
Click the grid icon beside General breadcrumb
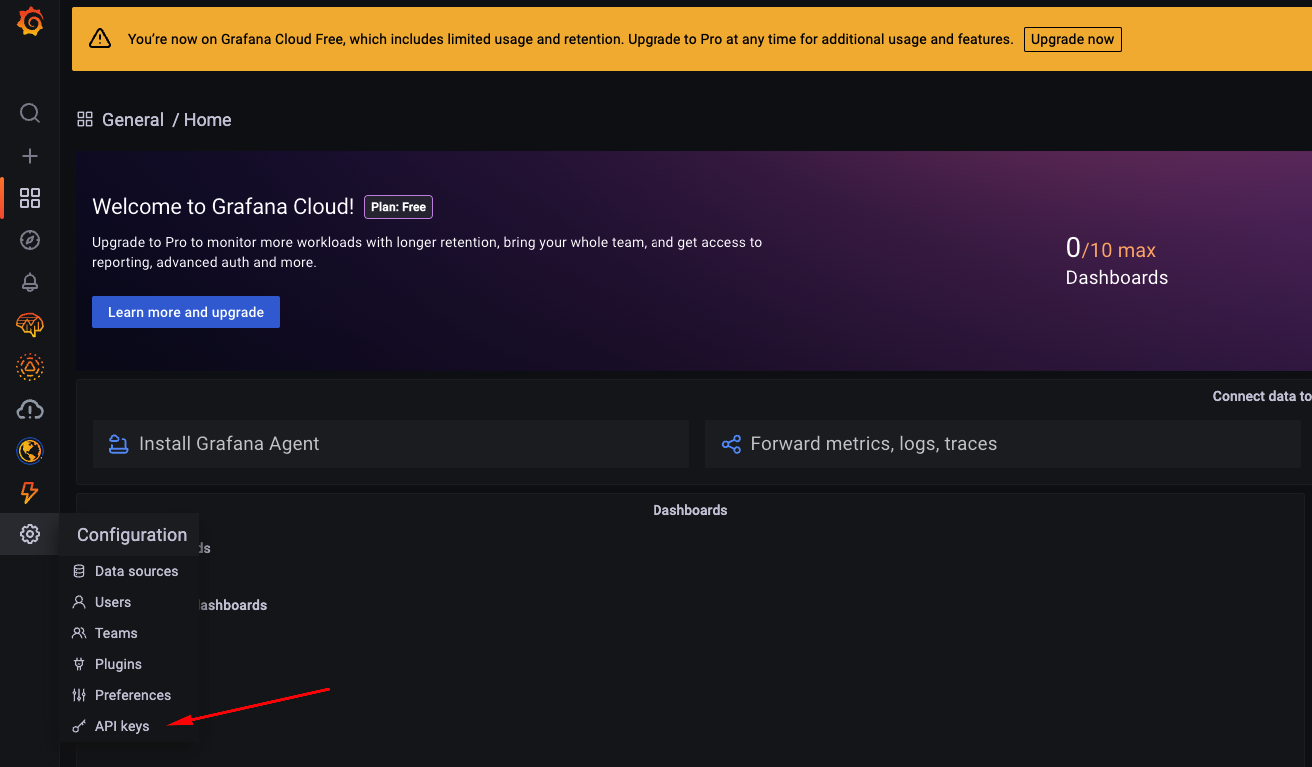85,119
